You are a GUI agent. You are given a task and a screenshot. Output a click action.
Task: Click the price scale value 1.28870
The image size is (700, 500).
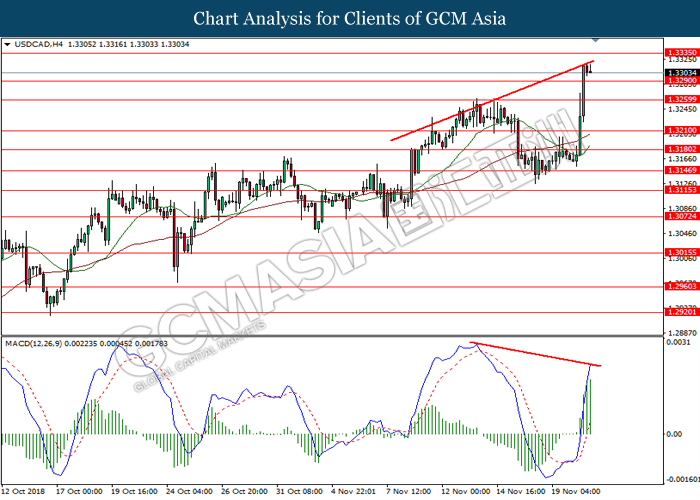coord(681,333)
